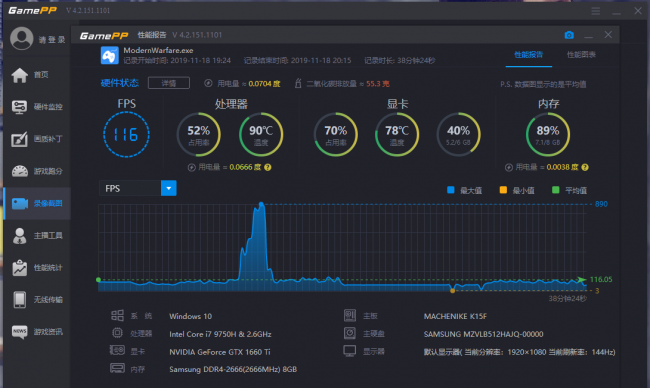650x388 pixels.
Task: Open 画质补丁 image patch icon
Action: coord(19,139)
